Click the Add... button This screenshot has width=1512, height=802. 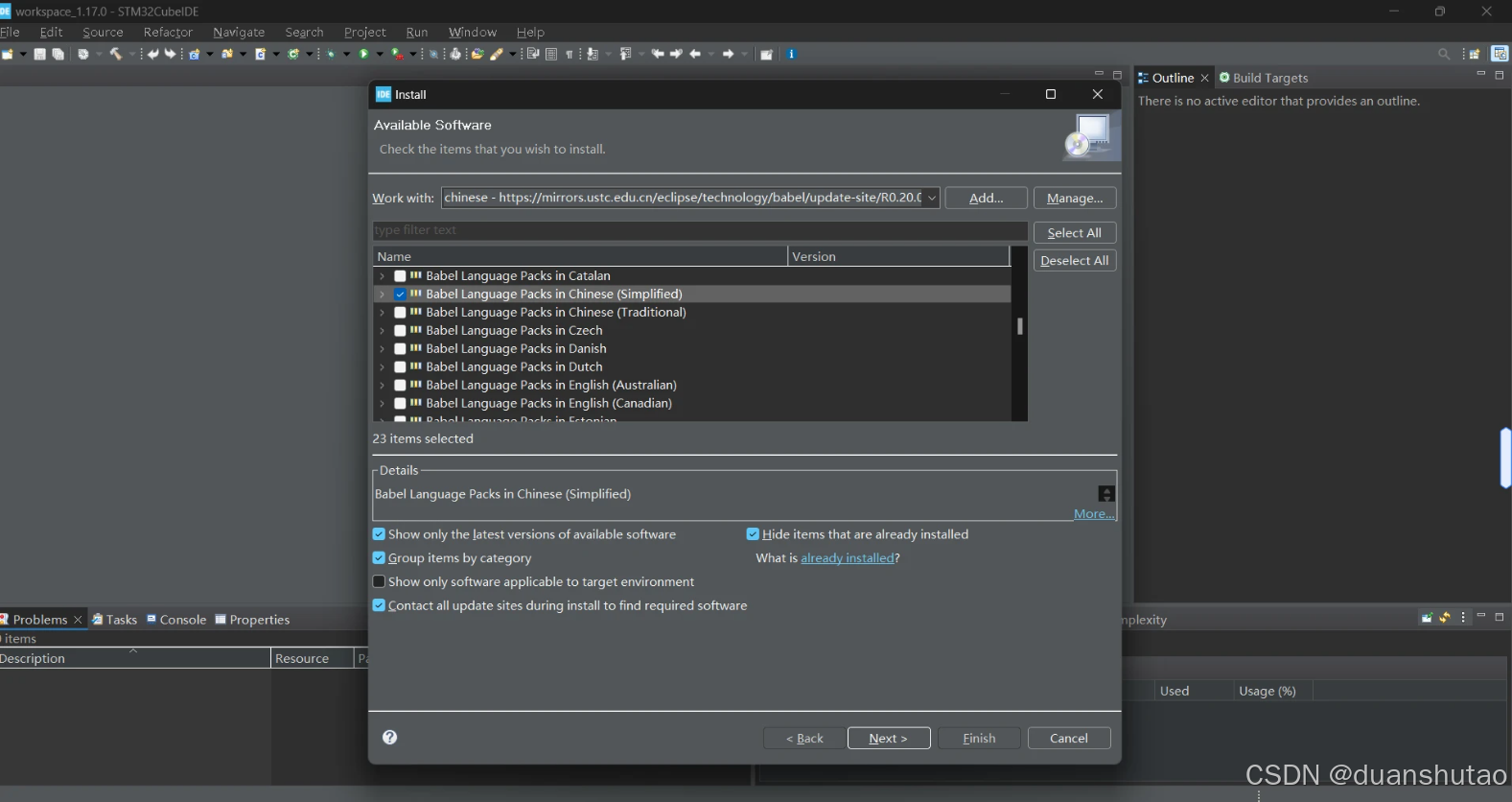[x=986, y=198]
